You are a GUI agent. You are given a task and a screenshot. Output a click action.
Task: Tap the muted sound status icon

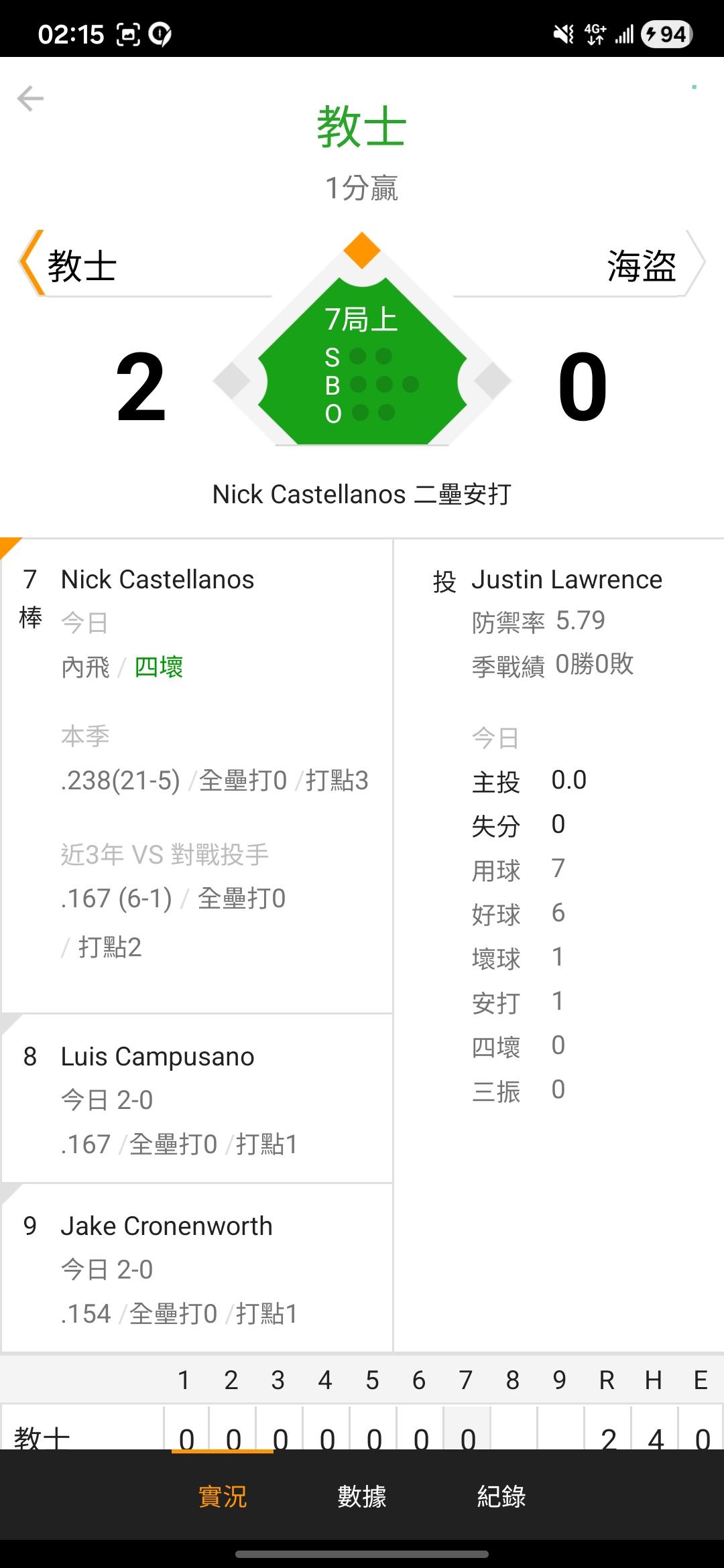(563, 34)
